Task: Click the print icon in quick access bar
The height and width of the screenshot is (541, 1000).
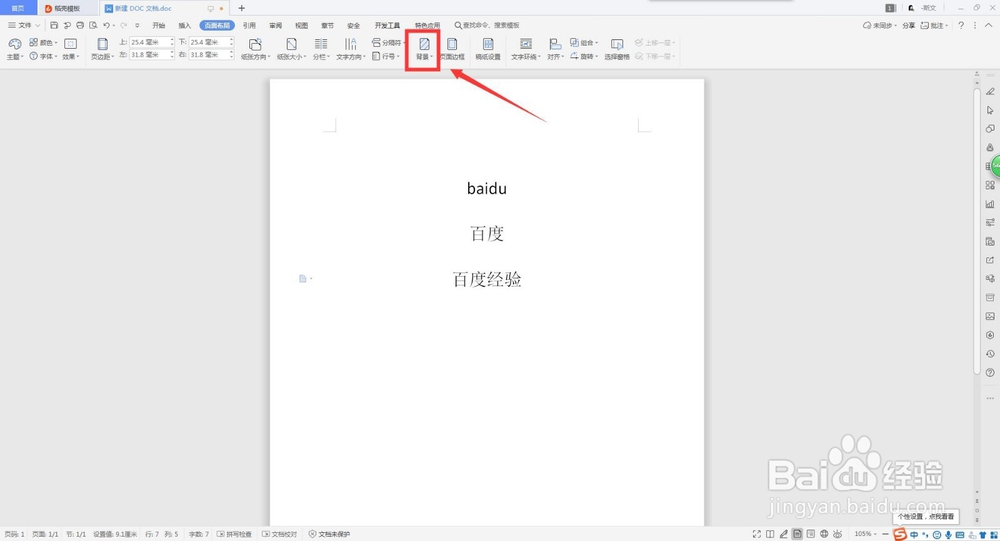Action: [x=80, y=26]
